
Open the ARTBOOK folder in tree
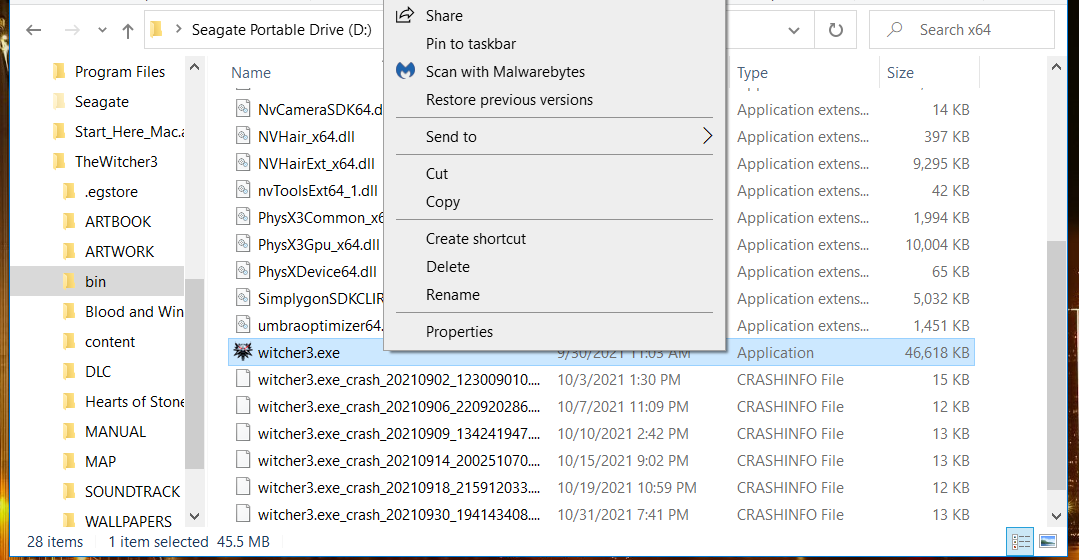(118, 222)
